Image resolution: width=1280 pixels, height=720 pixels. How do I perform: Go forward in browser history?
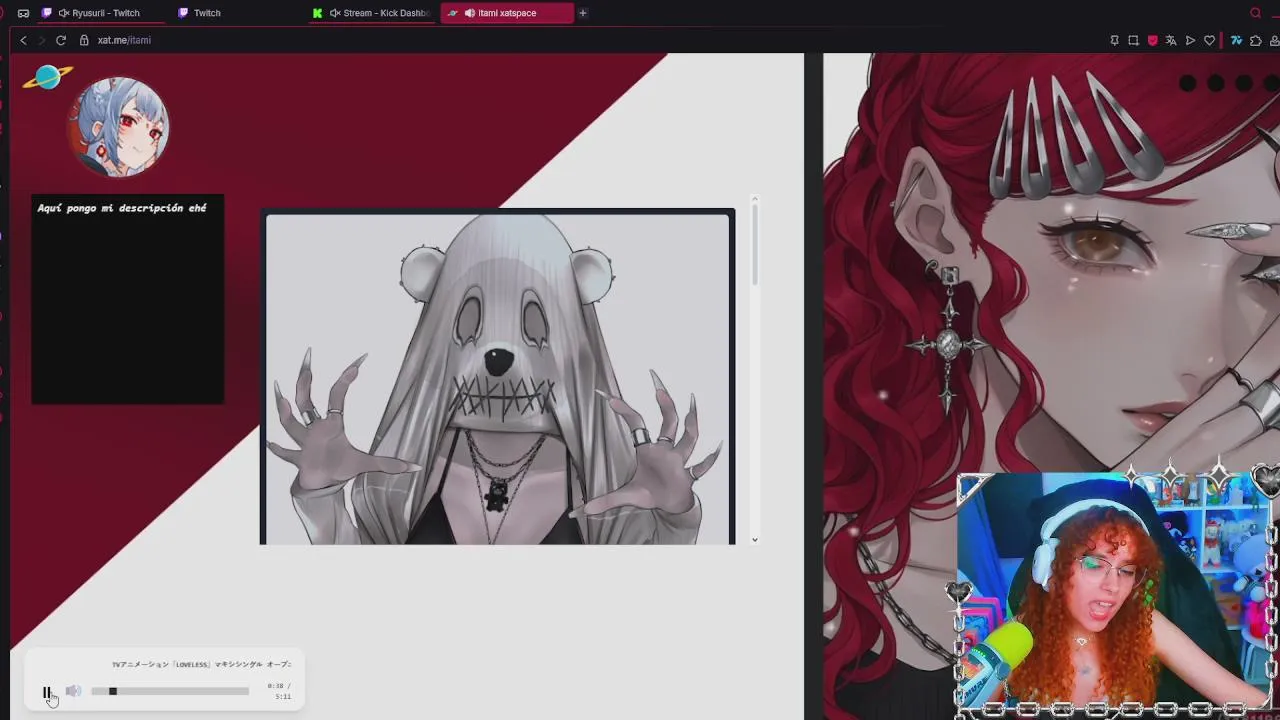click(x=42, y=40)
